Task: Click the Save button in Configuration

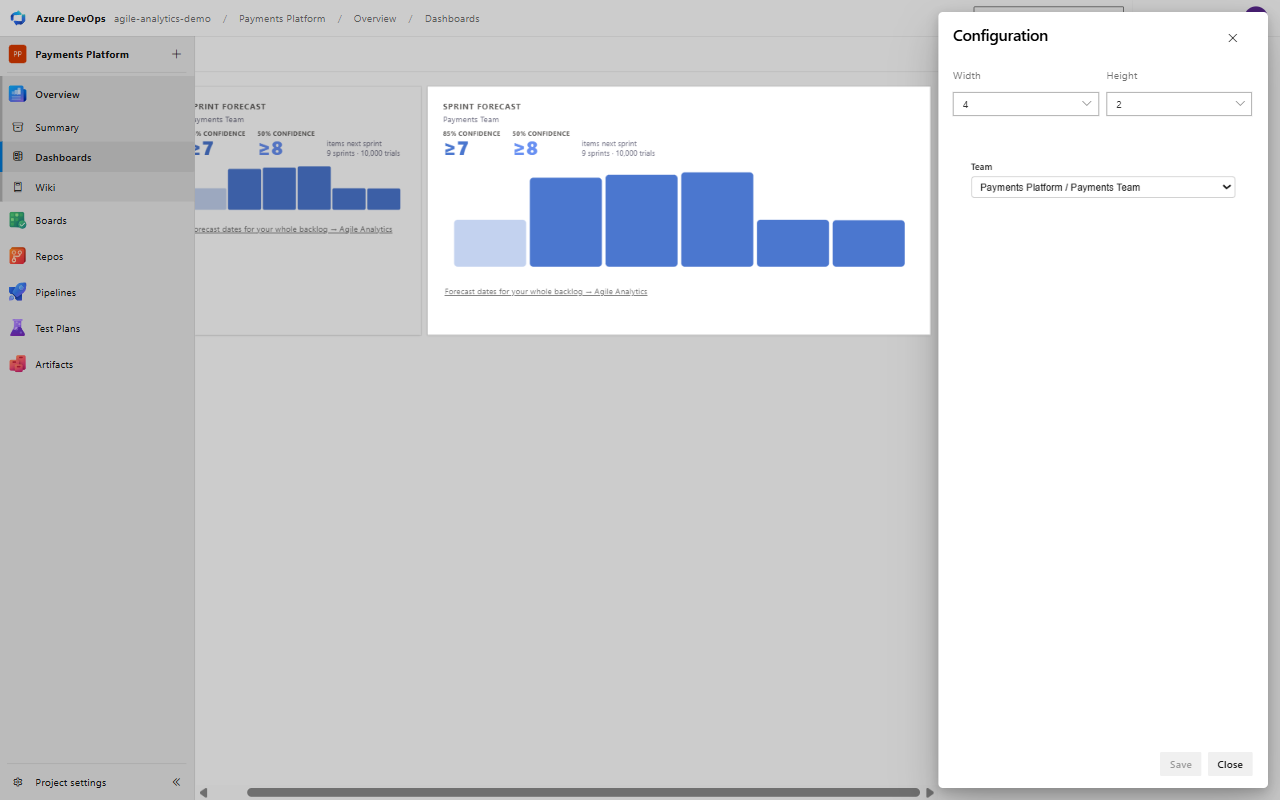Action: [1180, 764]
